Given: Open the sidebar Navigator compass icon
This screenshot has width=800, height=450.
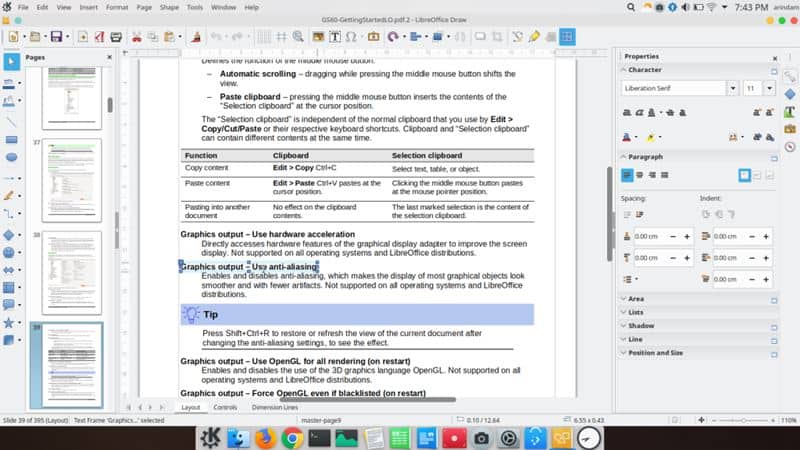Looking at the screenshot, I should [x=790, y=147].
